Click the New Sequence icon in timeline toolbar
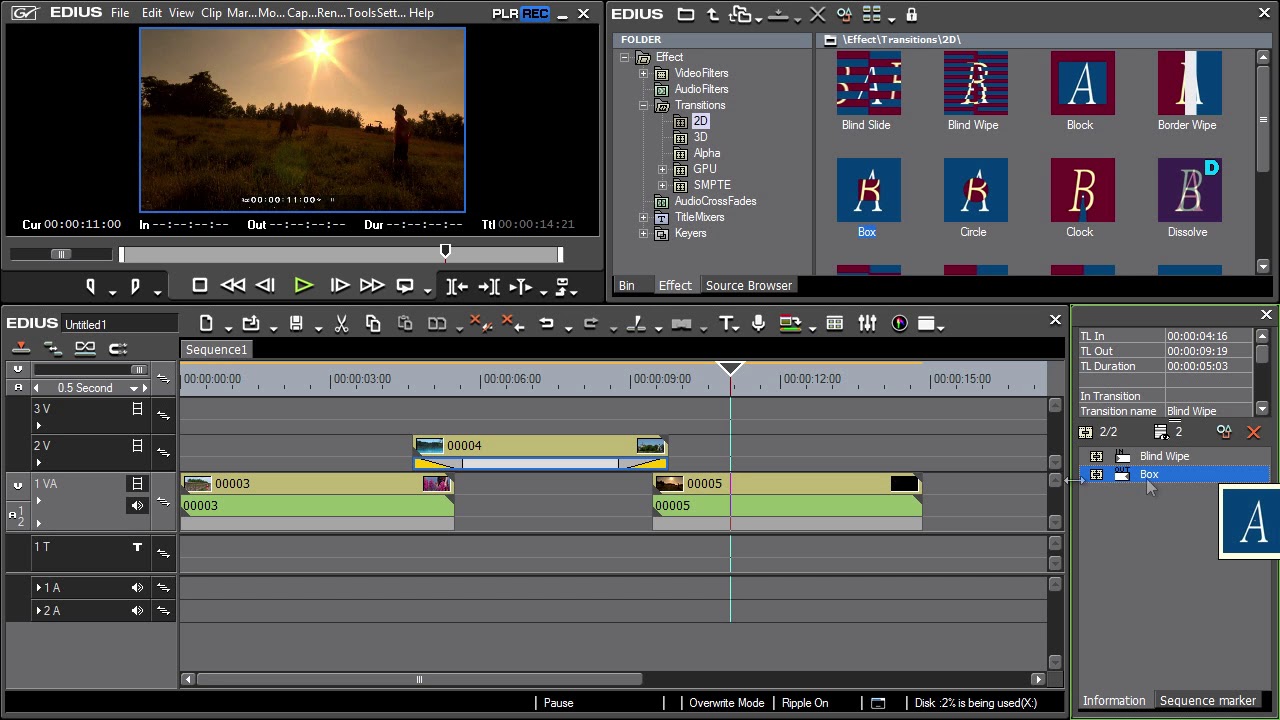The width and height of the screenshot is (1280, 720). [206, 324]
